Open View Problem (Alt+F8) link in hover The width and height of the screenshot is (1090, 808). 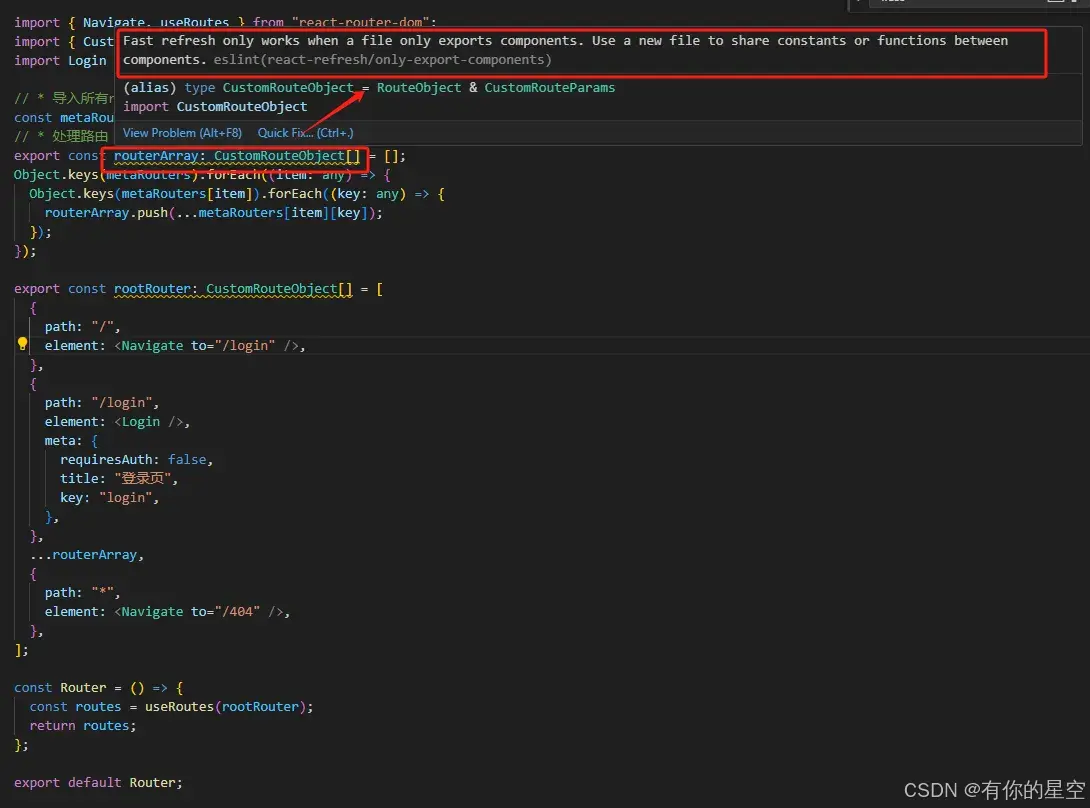click(x=182, y=133)
